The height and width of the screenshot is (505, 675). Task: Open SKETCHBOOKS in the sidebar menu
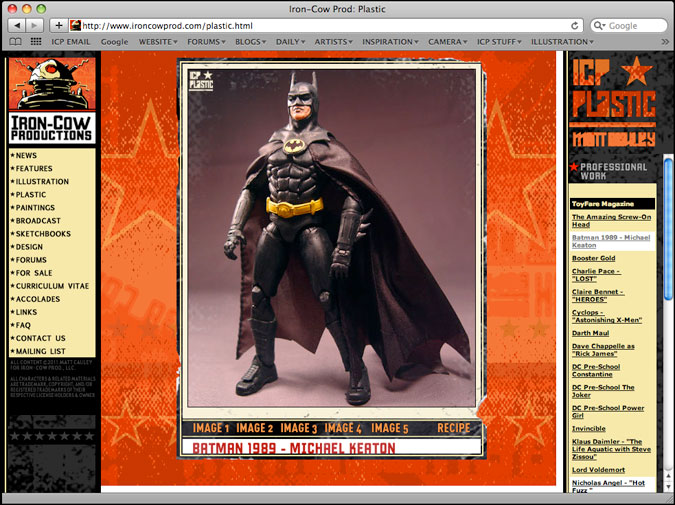tap(43, 234)
